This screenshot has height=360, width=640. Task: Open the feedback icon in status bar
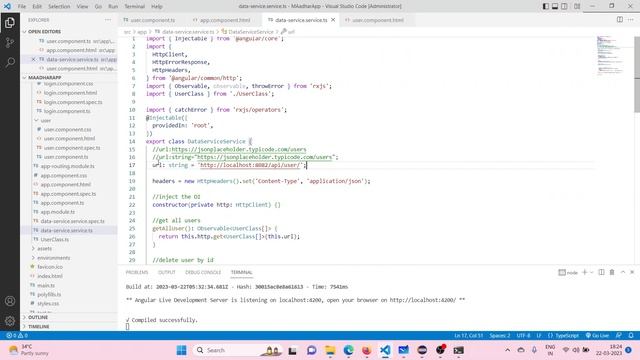[619, 336]
